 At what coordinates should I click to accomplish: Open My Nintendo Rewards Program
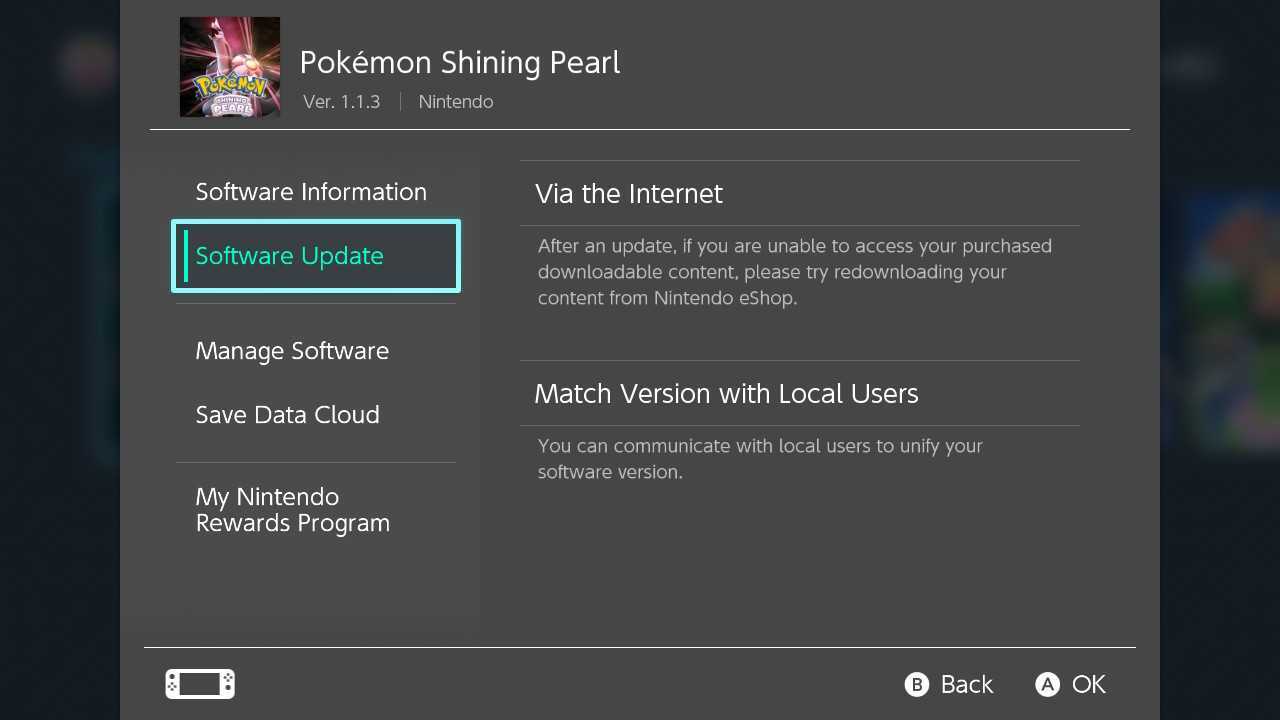(292, 510)
